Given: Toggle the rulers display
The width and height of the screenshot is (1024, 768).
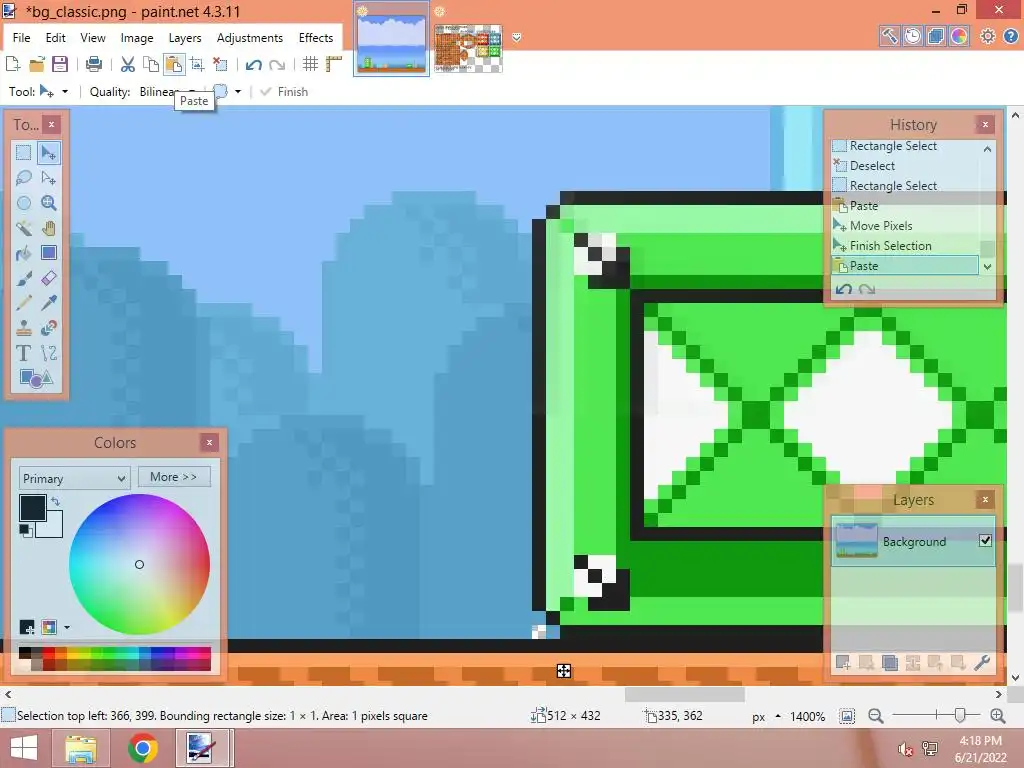Looking at the screenshot, I should [334, 64].
